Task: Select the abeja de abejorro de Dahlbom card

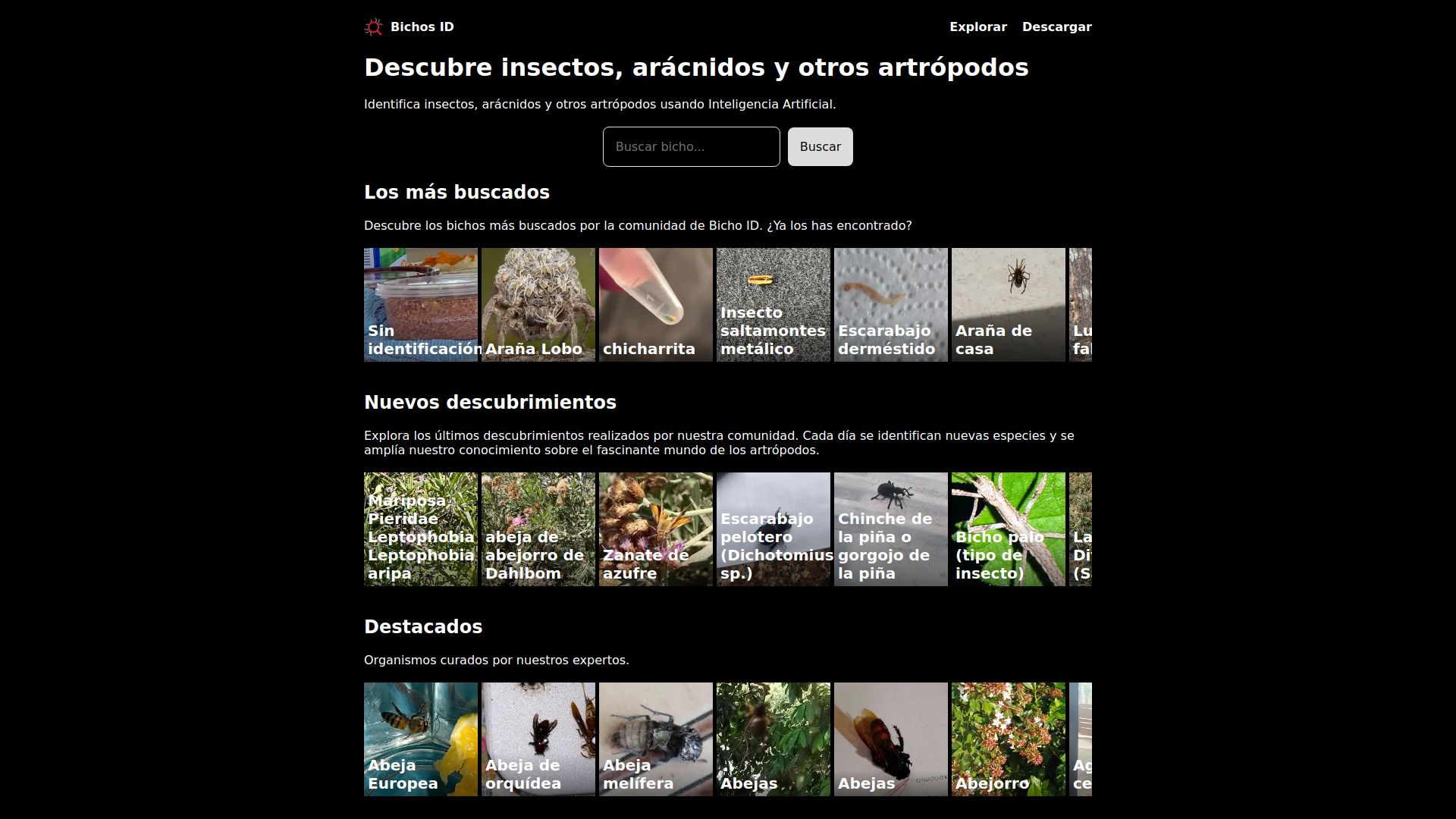Action: point(538,529)
